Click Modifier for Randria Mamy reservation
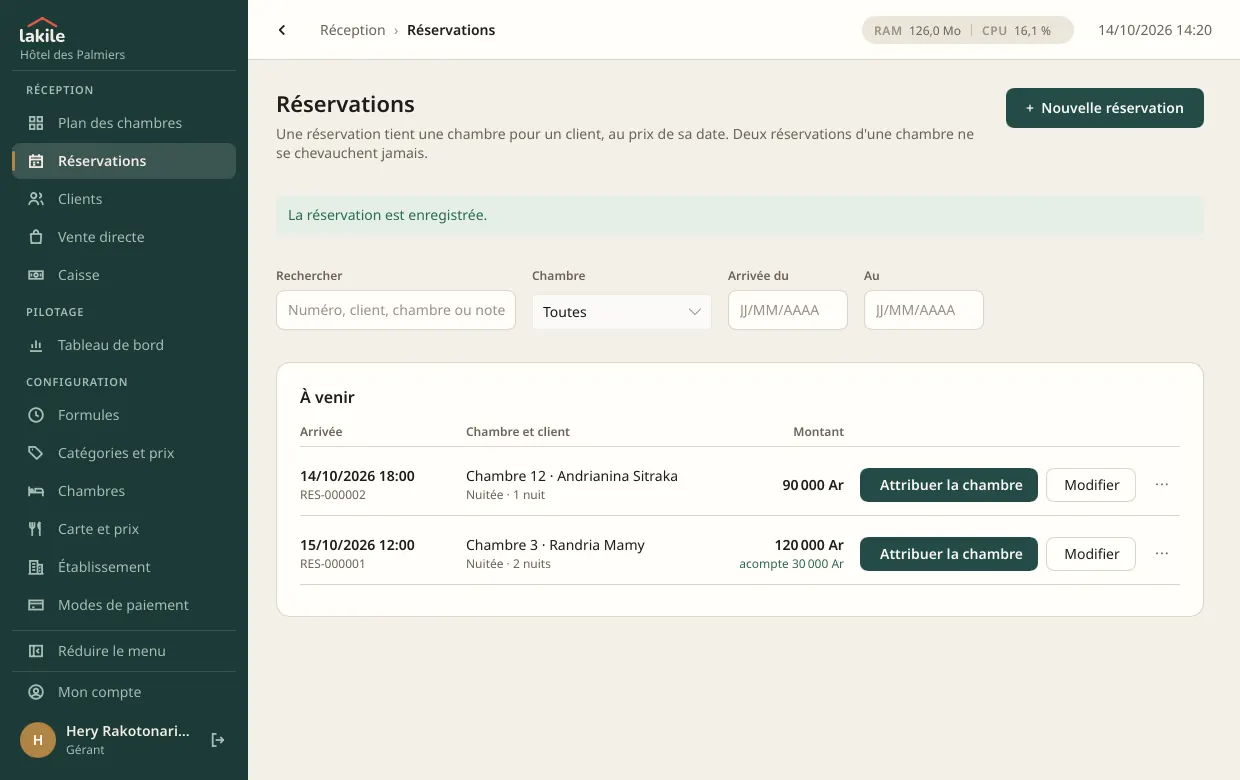The height and width of the screenshot is (780, 1240). click(1091, 554)
